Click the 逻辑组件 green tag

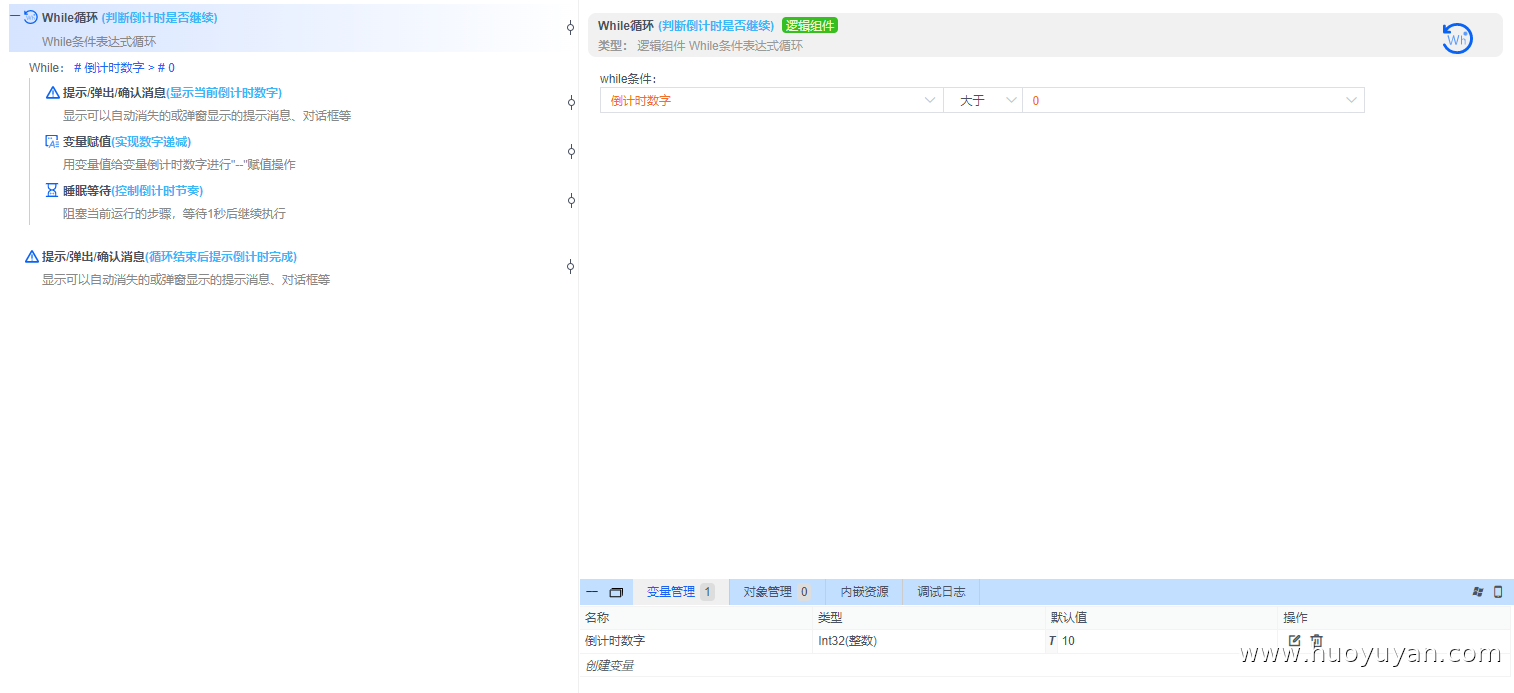(x=810, y=25)
